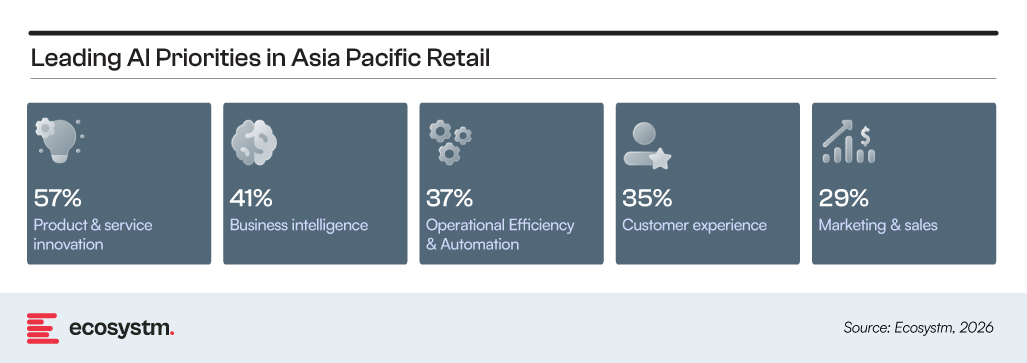The image size is (1027, 363).
Task: Click the lightbulb gear innovation icon
Action: pos(59,142)
